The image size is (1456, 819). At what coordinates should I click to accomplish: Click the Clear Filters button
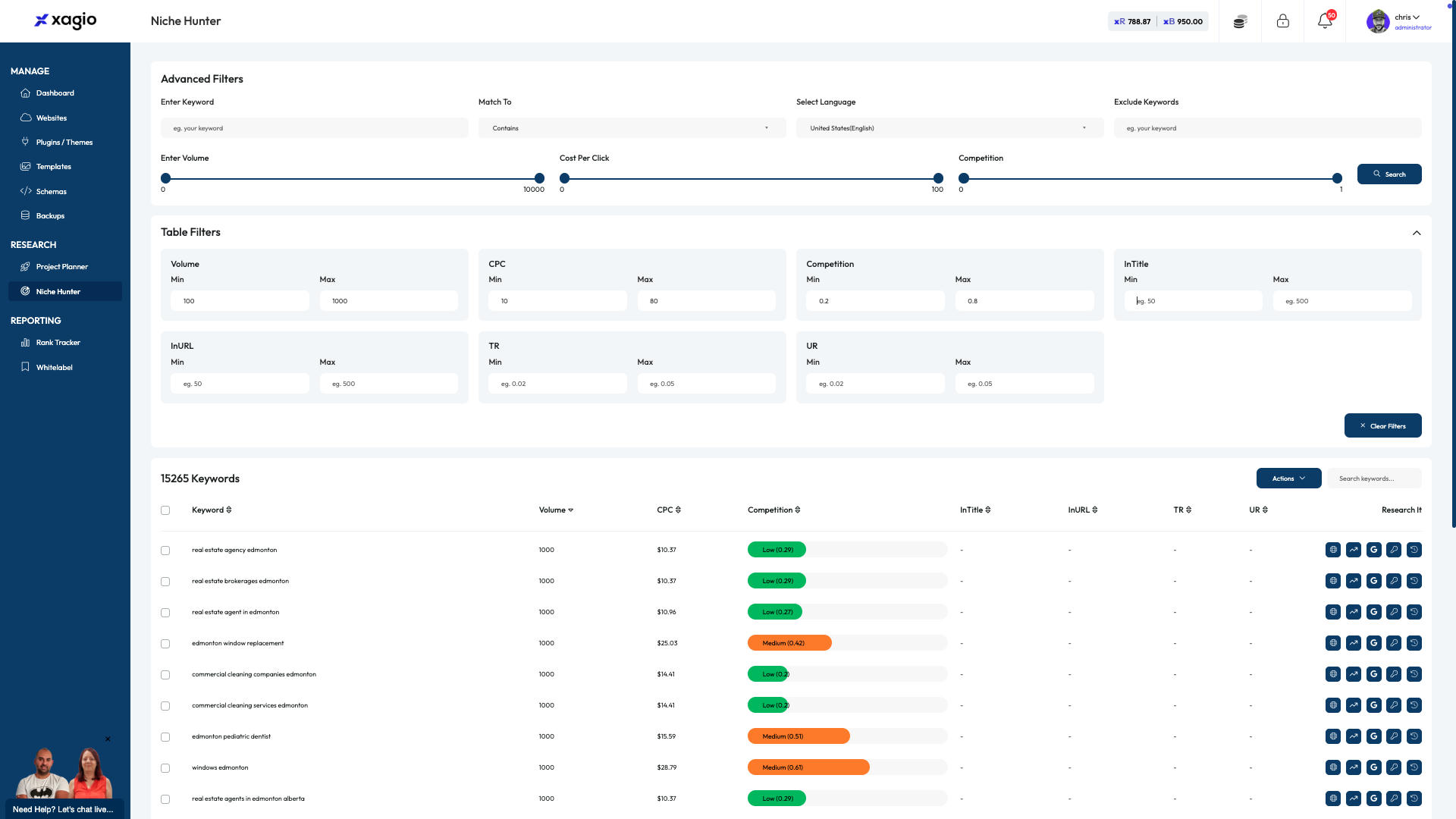1382,426
